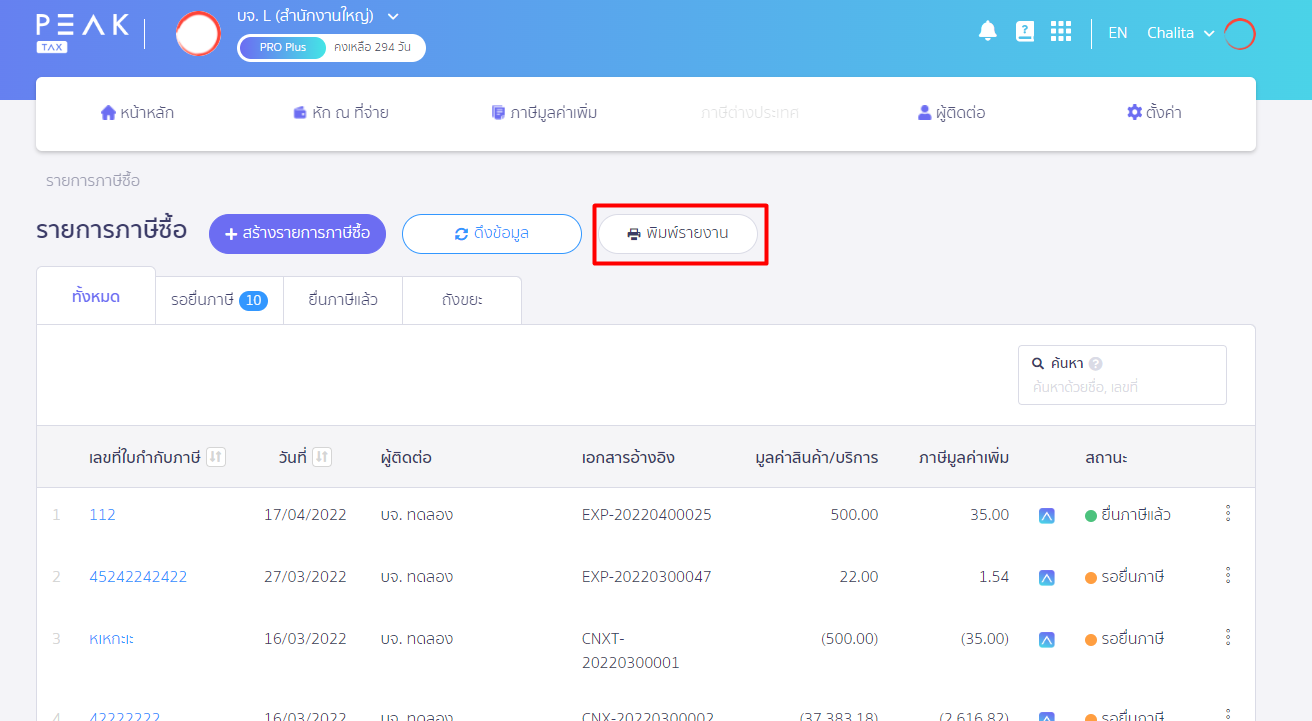Switch language to EN
This screenshot has width=1312, height=721.
[x=1118, y=33]
